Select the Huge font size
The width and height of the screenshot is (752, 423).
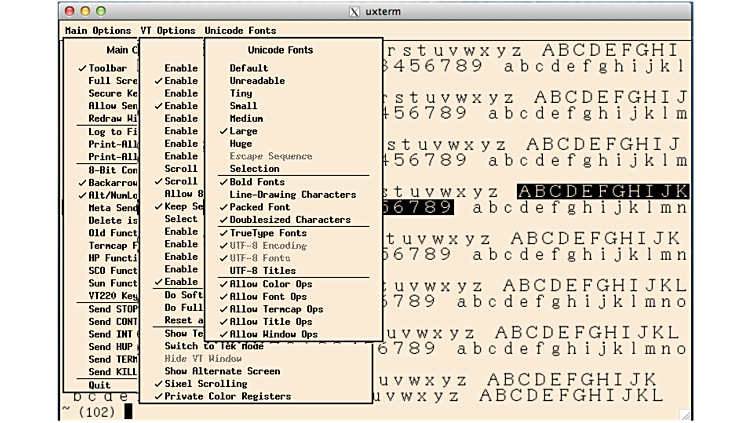click(x=241, y=144)
